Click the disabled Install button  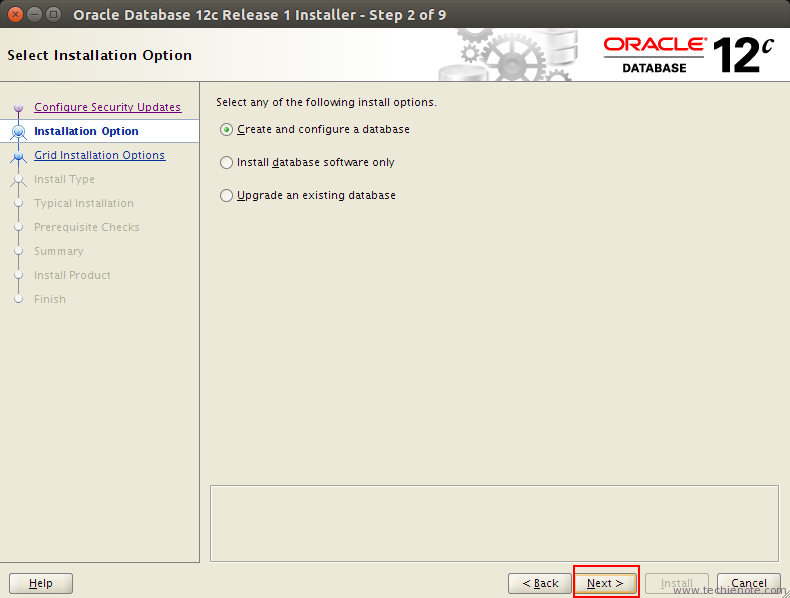click(677, 583)
